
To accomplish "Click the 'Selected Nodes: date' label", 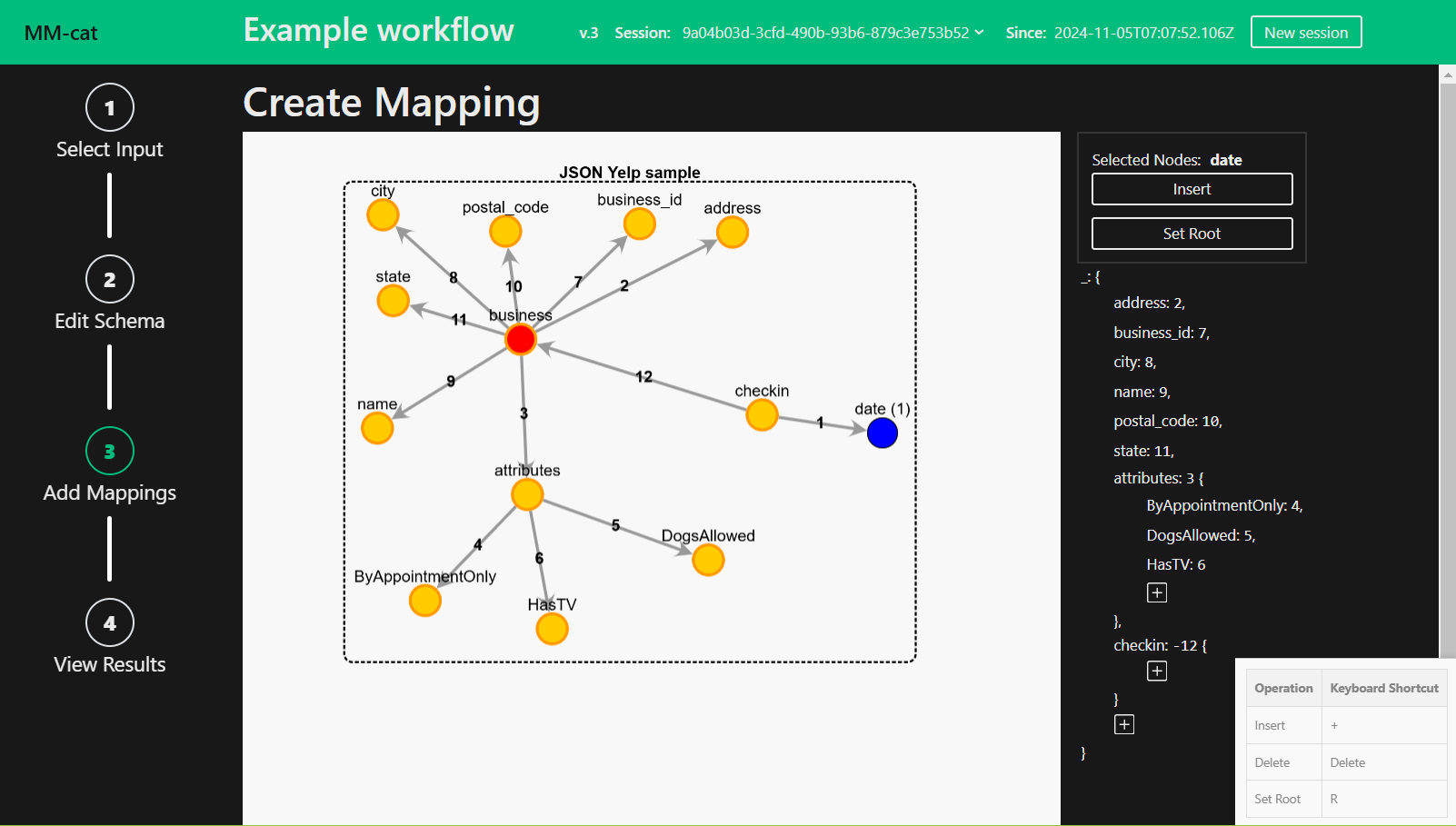I will (1167, 160).
